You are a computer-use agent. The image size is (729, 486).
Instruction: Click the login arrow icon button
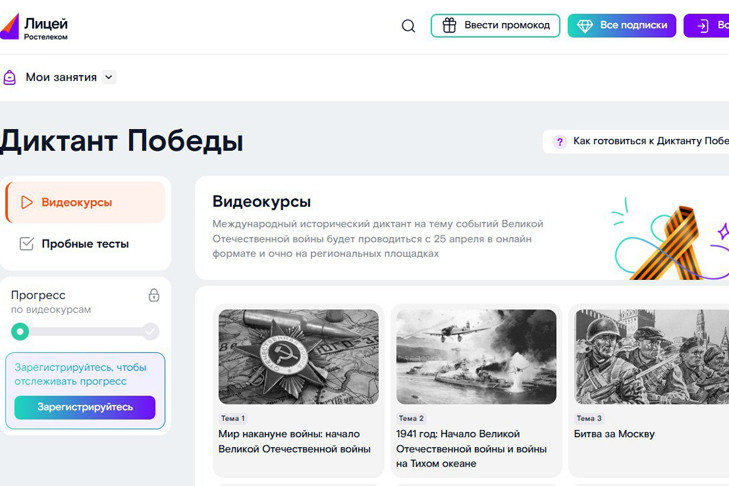pos(703,26)
